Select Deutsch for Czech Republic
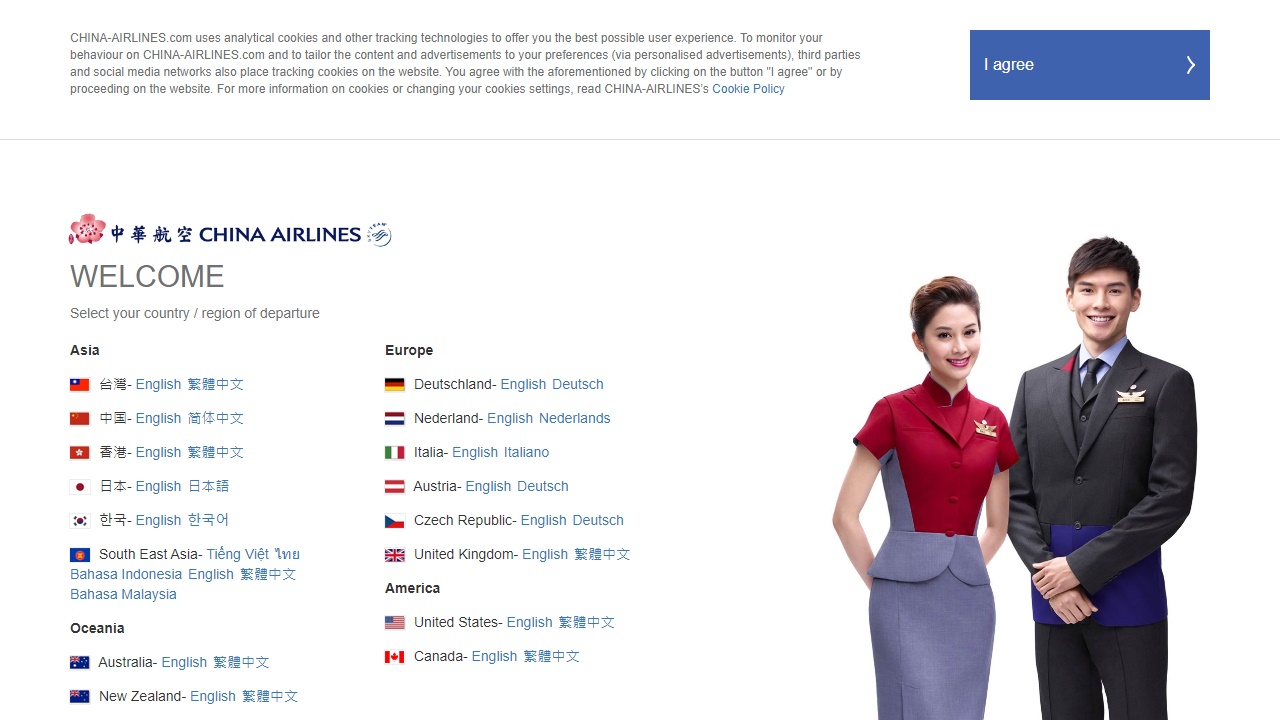This screenshot has width=1280, height=720. [x=598, y=520]
